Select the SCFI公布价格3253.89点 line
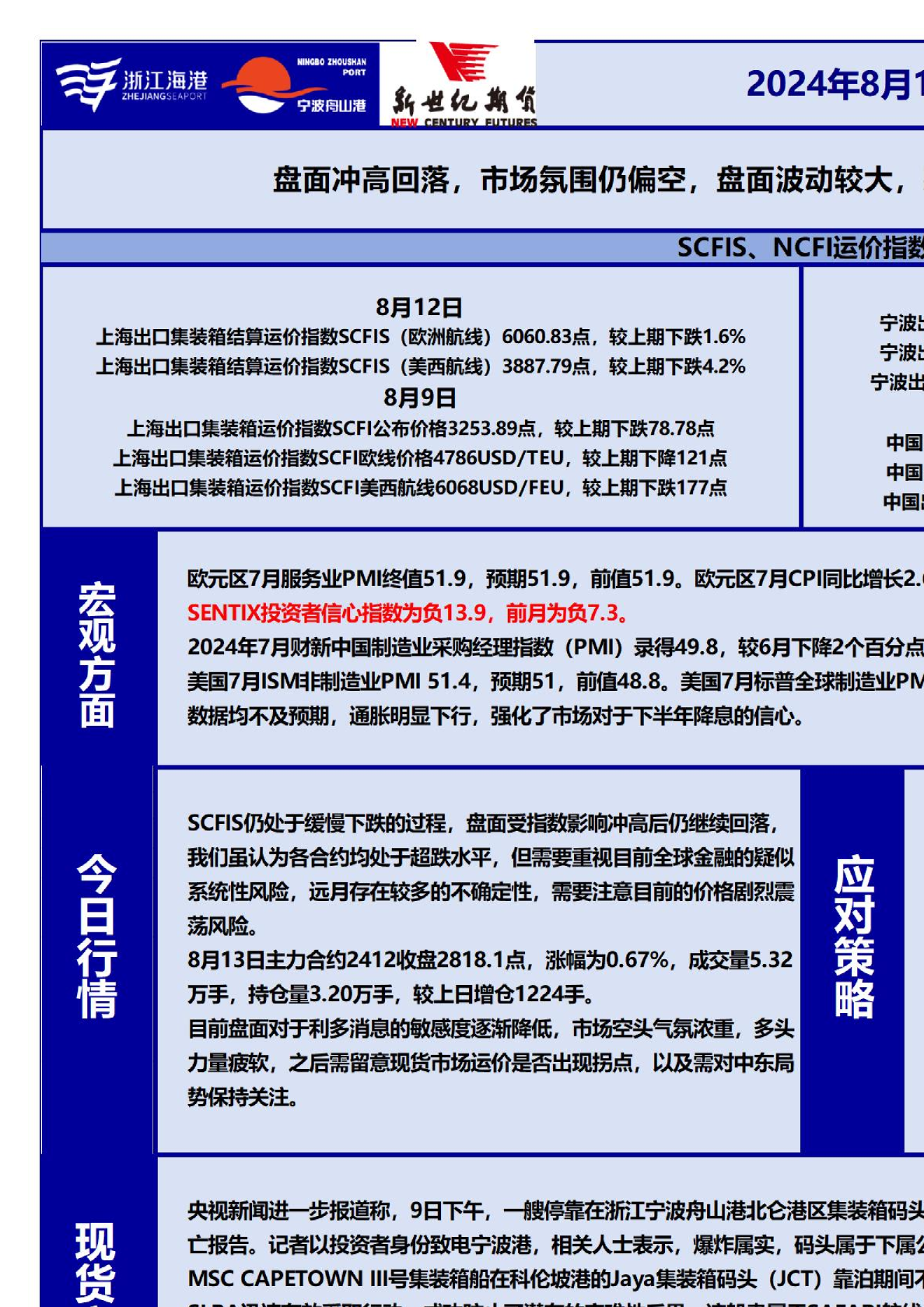This screenshot has width=924, height=1307. (x=420, y=429)
